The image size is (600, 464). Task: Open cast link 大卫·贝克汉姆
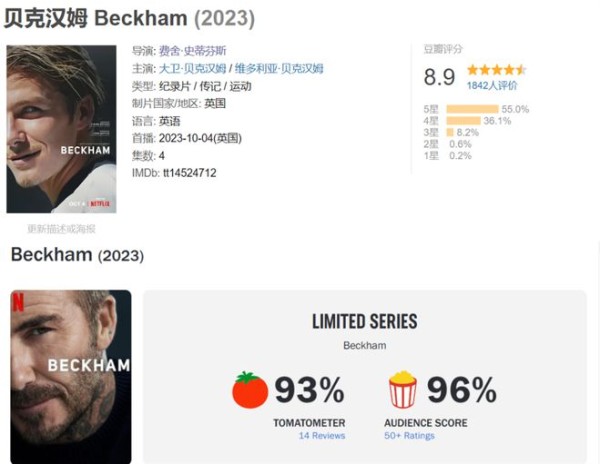192,68
